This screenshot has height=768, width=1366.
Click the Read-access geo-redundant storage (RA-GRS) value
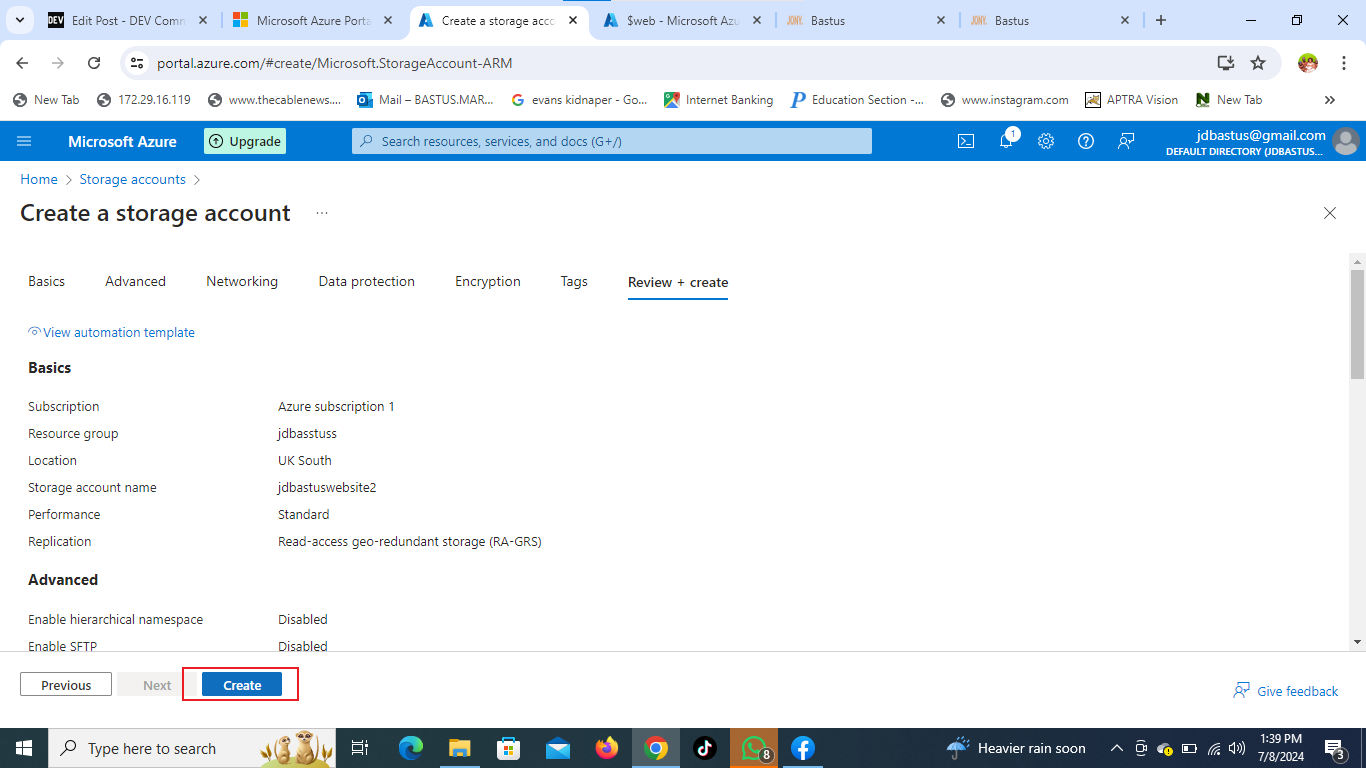[x=410, y=542]
